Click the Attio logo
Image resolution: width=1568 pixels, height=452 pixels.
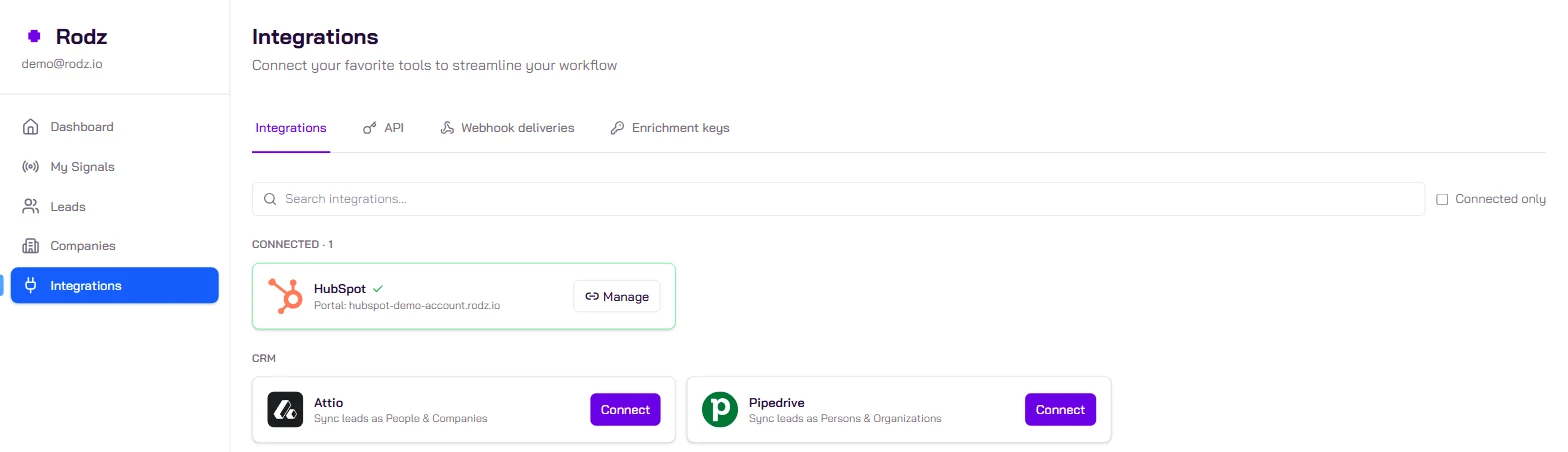click(x=285, y=410)
